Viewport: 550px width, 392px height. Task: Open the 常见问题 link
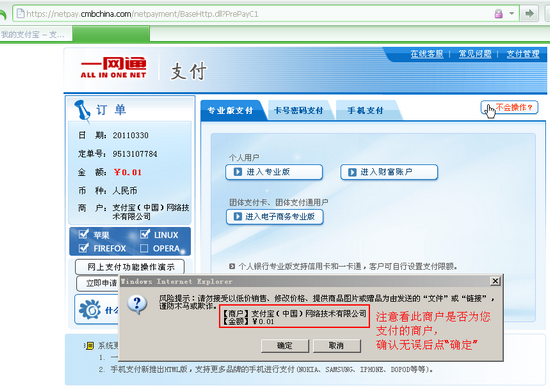[x=475, y=54]
